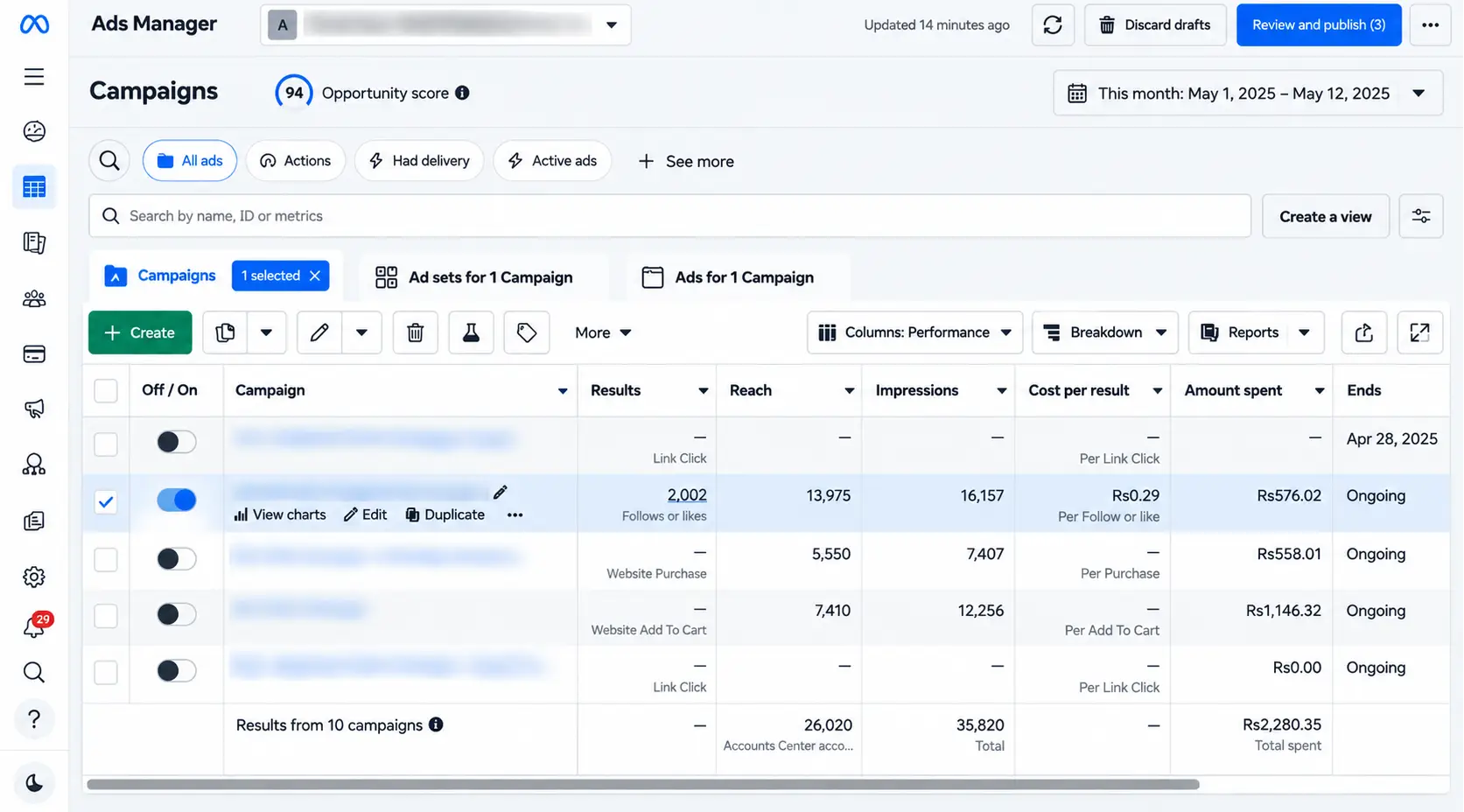The image size is (1464, 812).
Task: Uncheck the selected campaign row checkbox
Action: [106, 502]
